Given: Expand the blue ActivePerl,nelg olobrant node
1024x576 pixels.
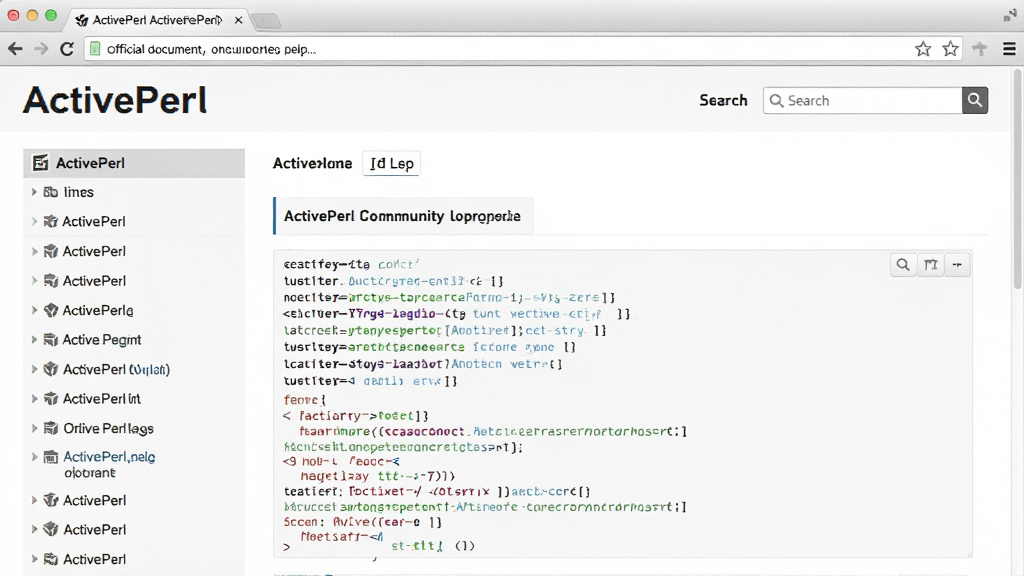Looking at the screenshot, I should pos(34,456).
